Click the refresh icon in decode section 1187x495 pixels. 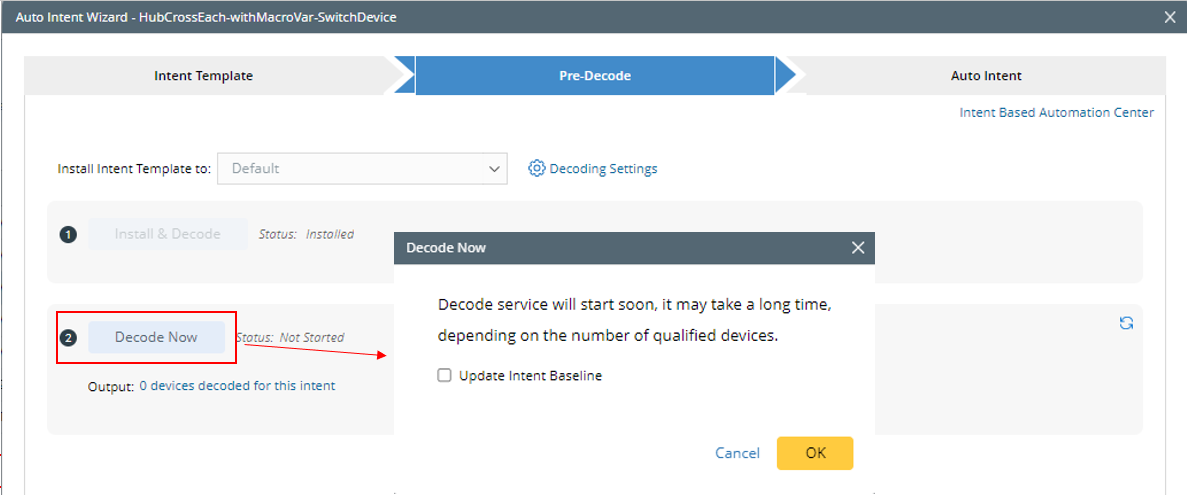1126,323
